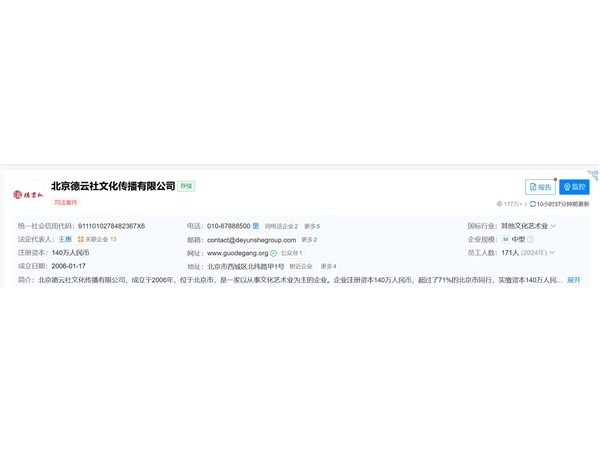The height and width of the screenshot is (450, 600).
Task: Open the 报告 report button
Action: [540, 187]
